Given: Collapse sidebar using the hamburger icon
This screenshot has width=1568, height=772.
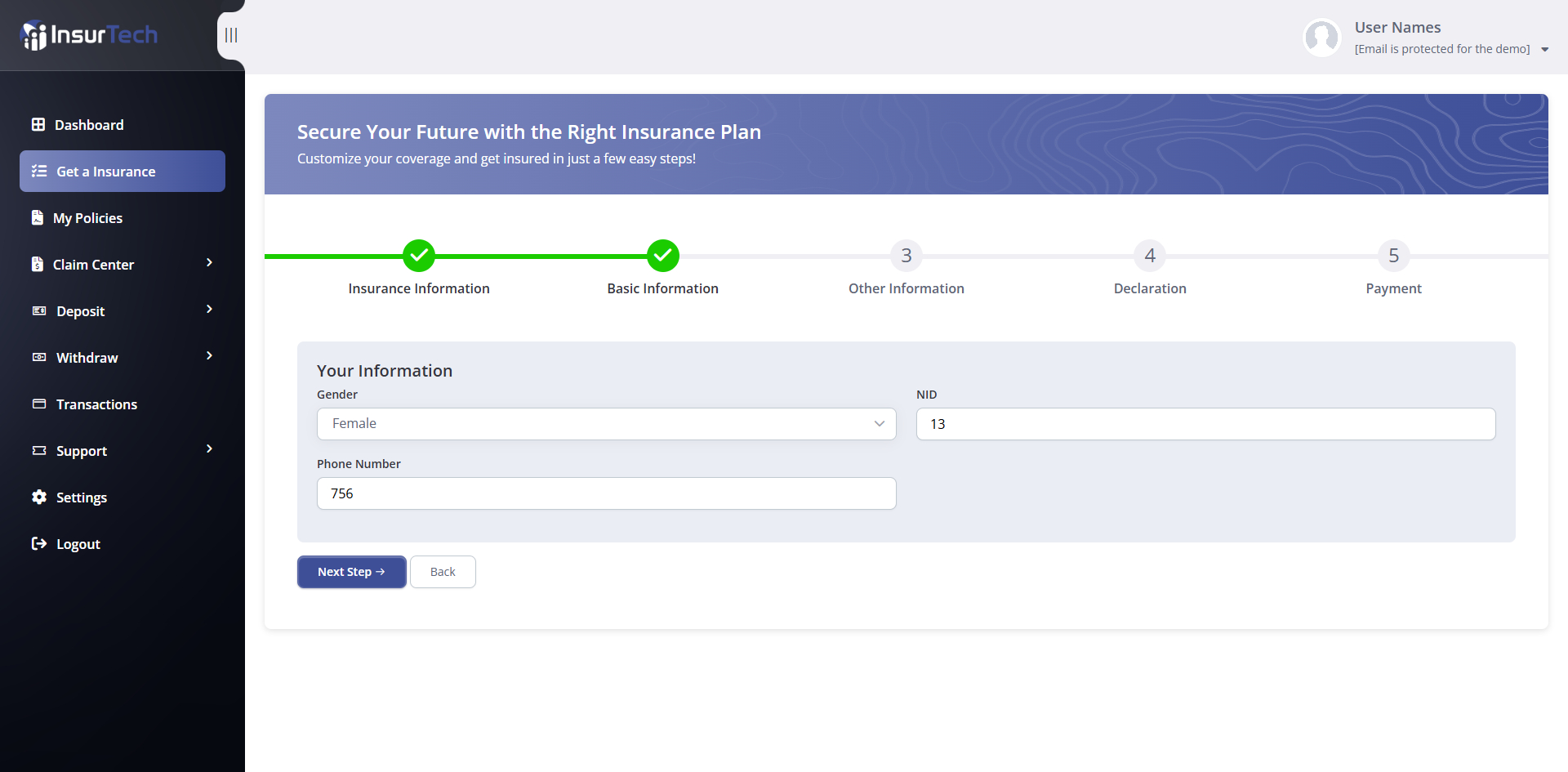Looking at the screenshot, I should (x=231, y=35).
